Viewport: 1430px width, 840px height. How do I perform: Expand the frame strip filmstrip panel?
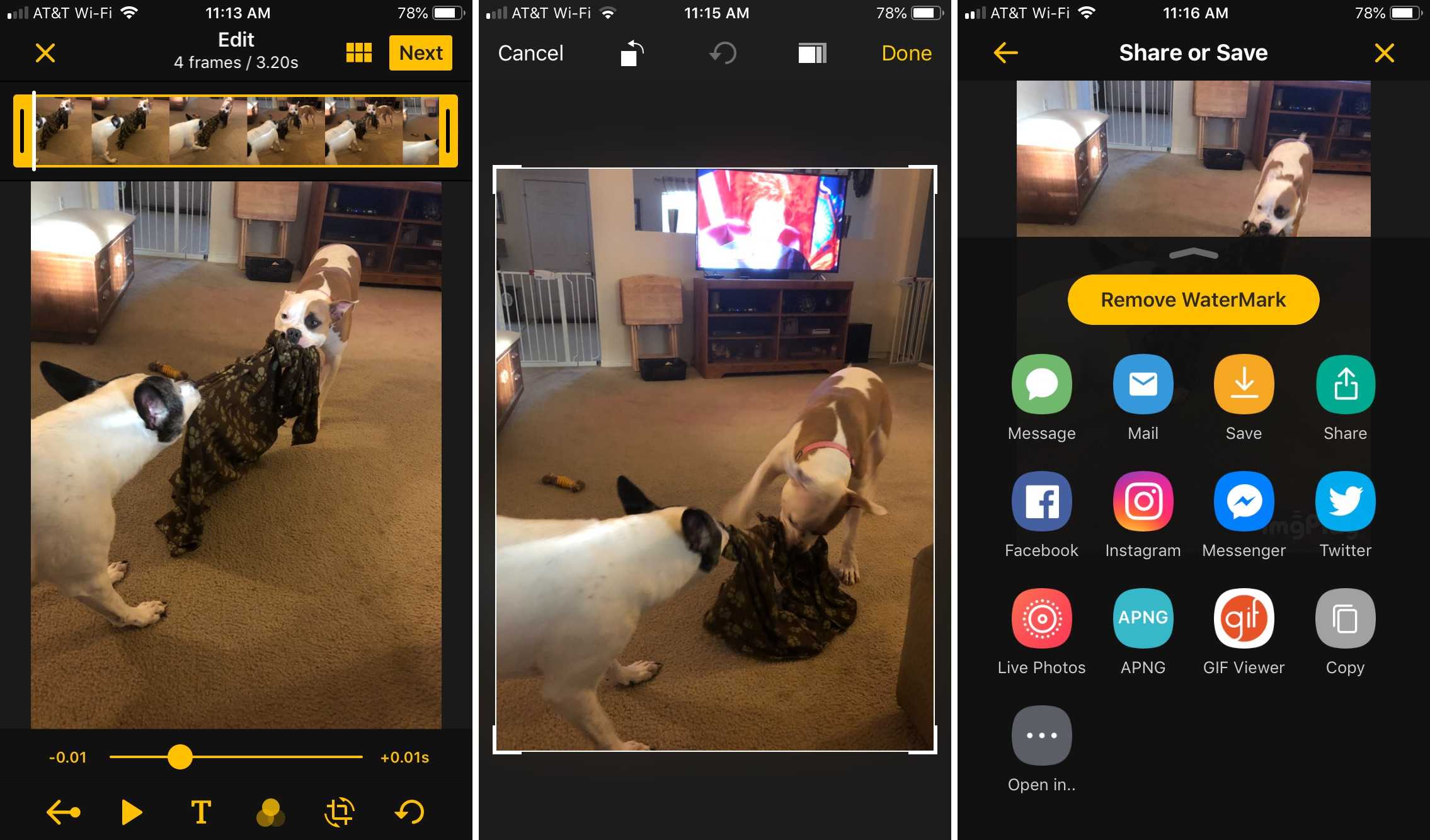point(358,53)
